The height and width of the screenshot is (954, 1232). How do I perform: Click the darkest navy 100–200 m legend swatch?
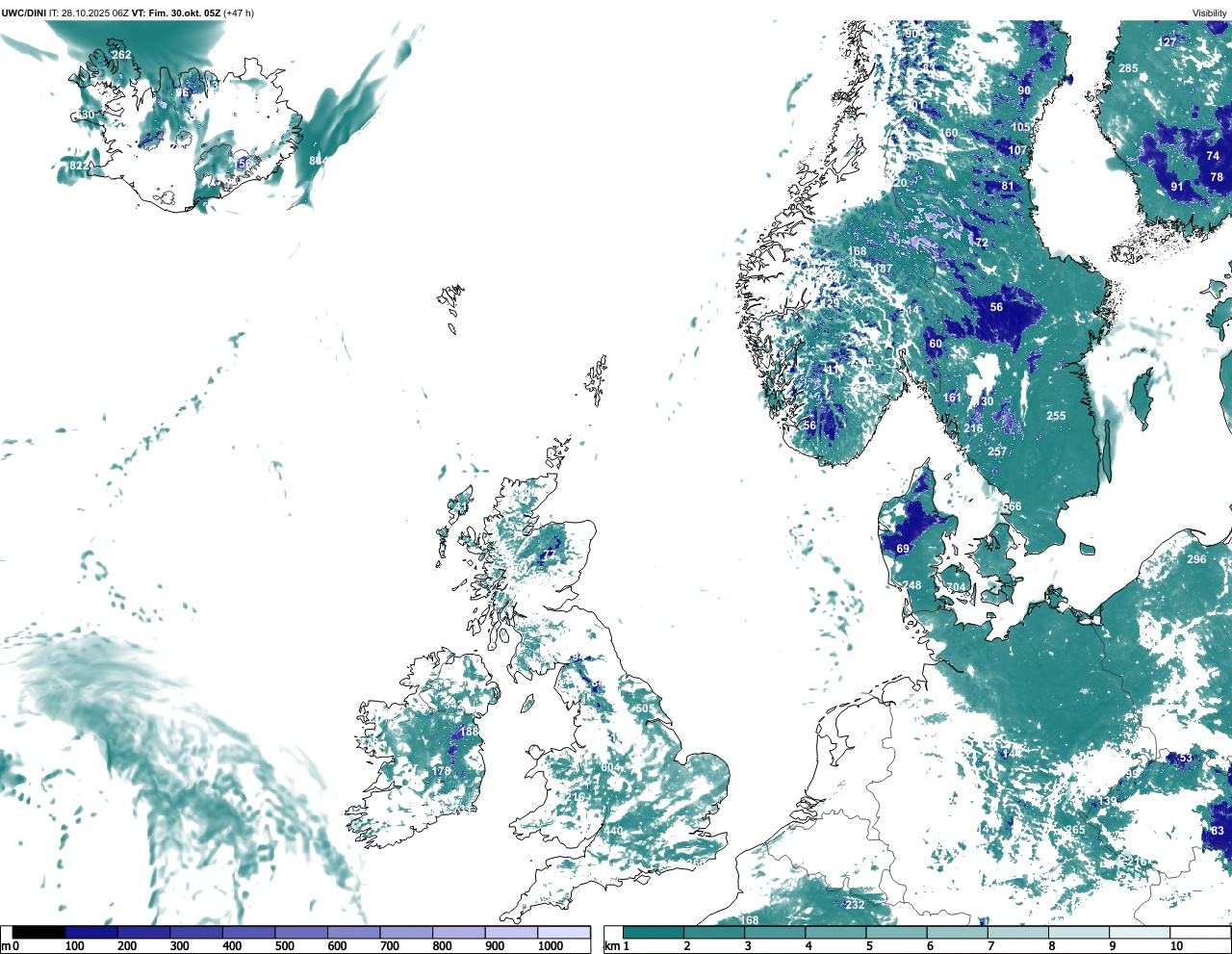click(91, 933)
